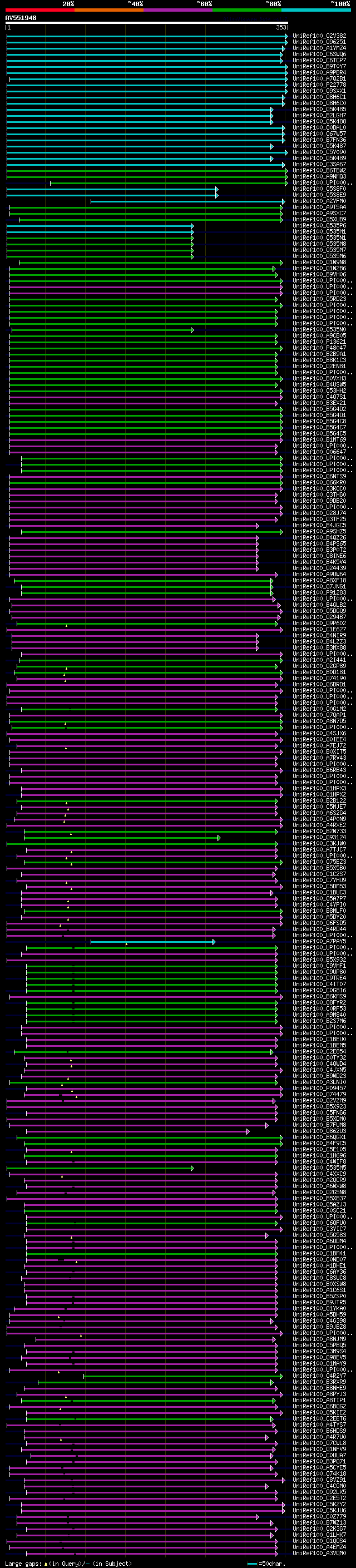The width and height of the screenshot is (356, 1568).
Task: Select the UniRef100_C0Z779 label
Action: [x=319, y=1516]
